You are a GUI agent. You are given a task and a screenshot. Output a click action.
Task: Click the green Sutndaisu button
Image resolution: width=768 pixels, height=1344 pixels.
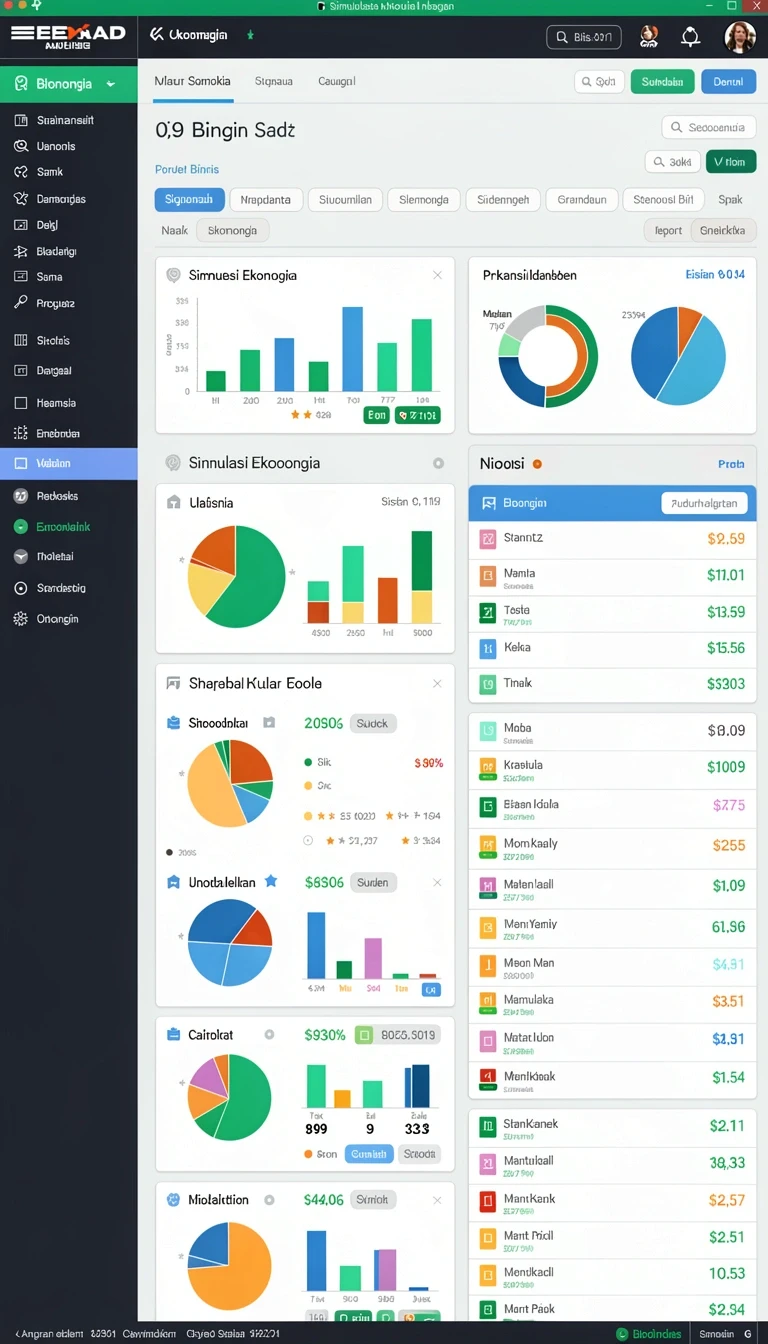tap(662, 82)
